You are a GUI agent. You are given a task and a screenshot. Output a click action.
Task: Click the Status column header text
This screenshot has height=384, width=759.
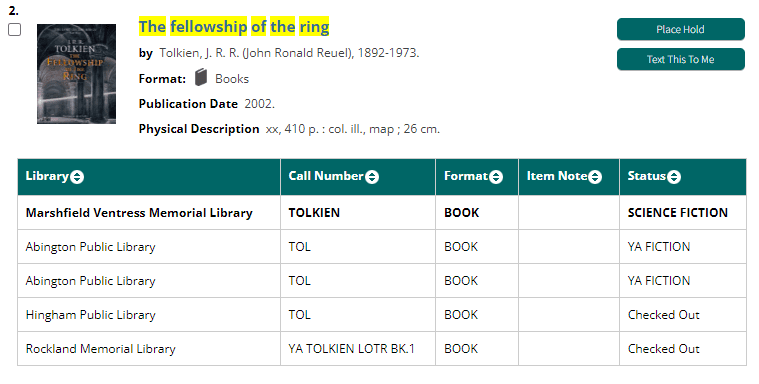(647, 176)
